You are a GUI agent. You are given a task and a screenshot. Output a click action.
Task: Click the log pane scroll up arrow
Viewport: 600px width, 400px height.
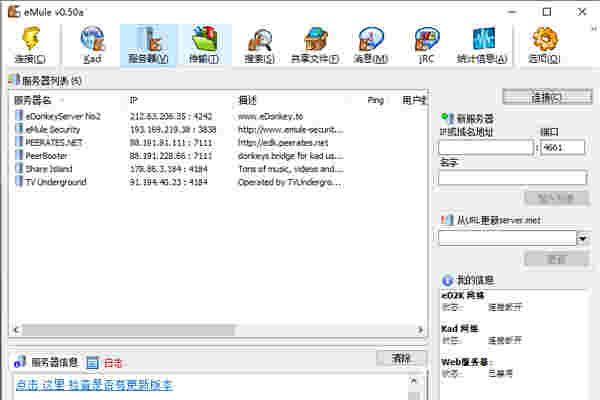pos(414,381)
